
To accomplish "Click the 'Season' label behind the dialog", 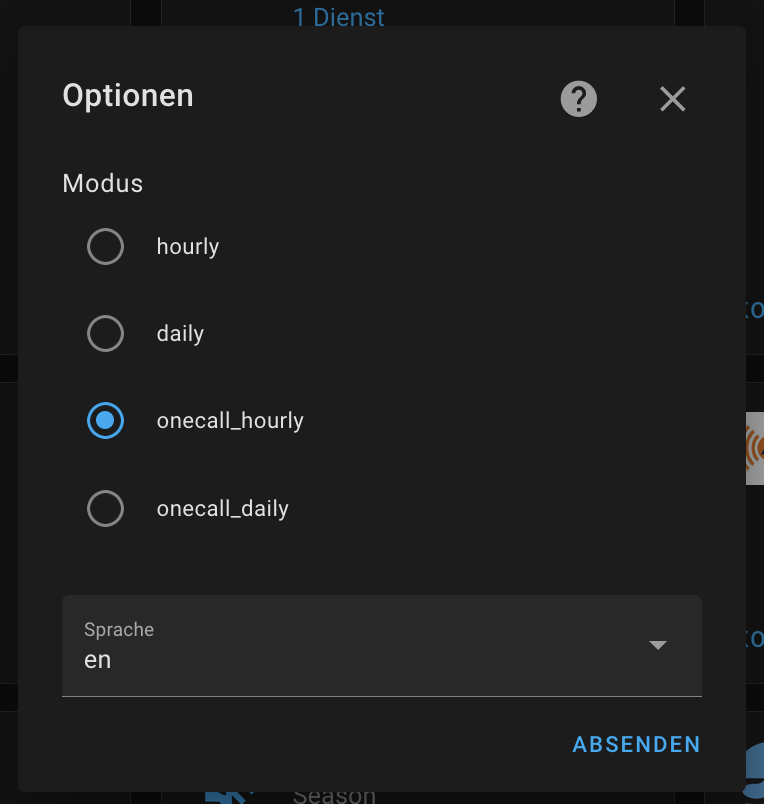I will coord(333,793).
